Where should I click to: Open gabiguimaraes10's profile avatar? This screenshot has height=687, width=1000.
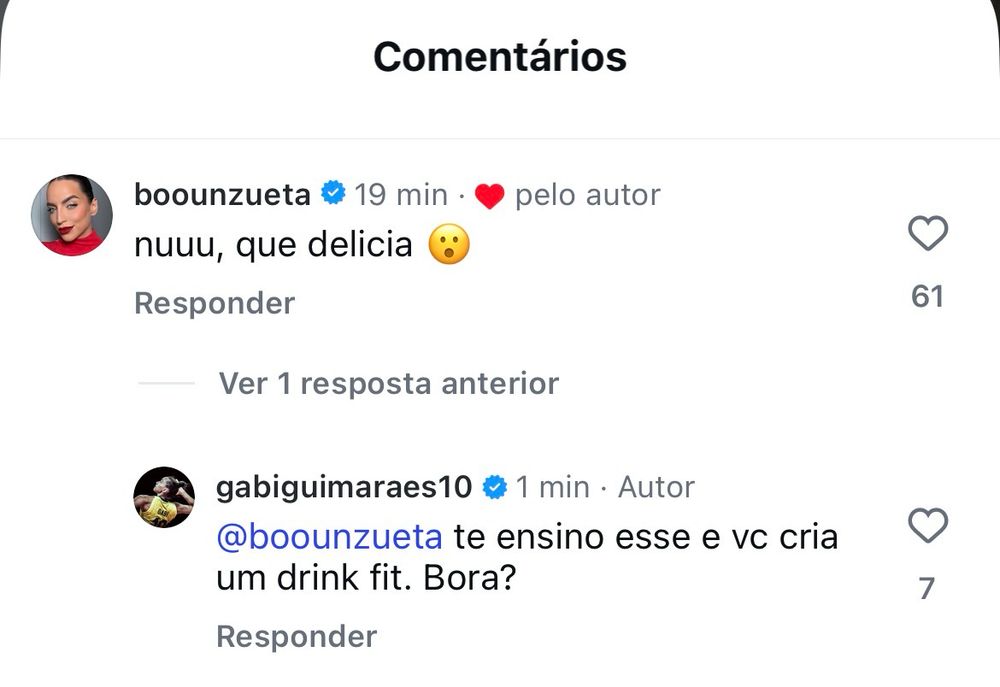164,497
